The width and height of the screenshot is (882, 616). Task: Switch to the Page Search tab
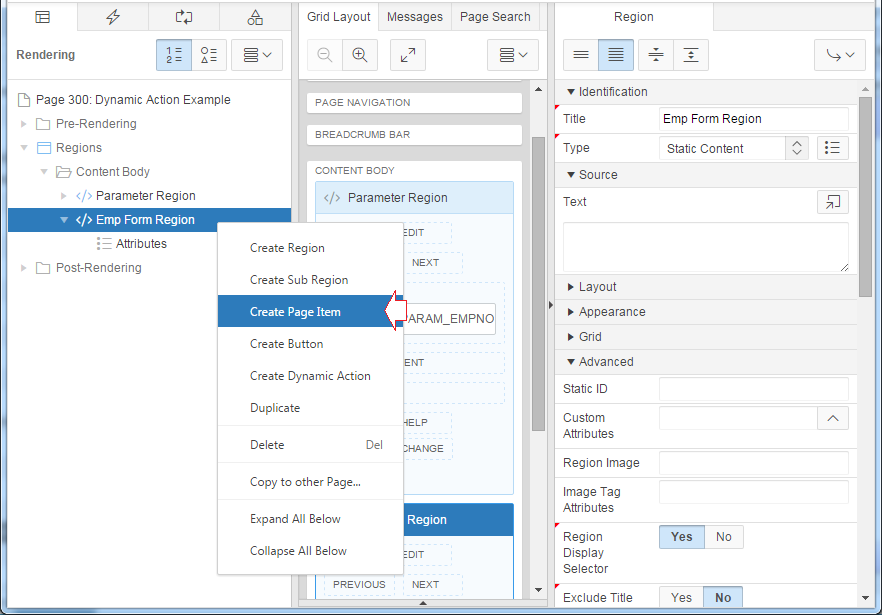495,17
